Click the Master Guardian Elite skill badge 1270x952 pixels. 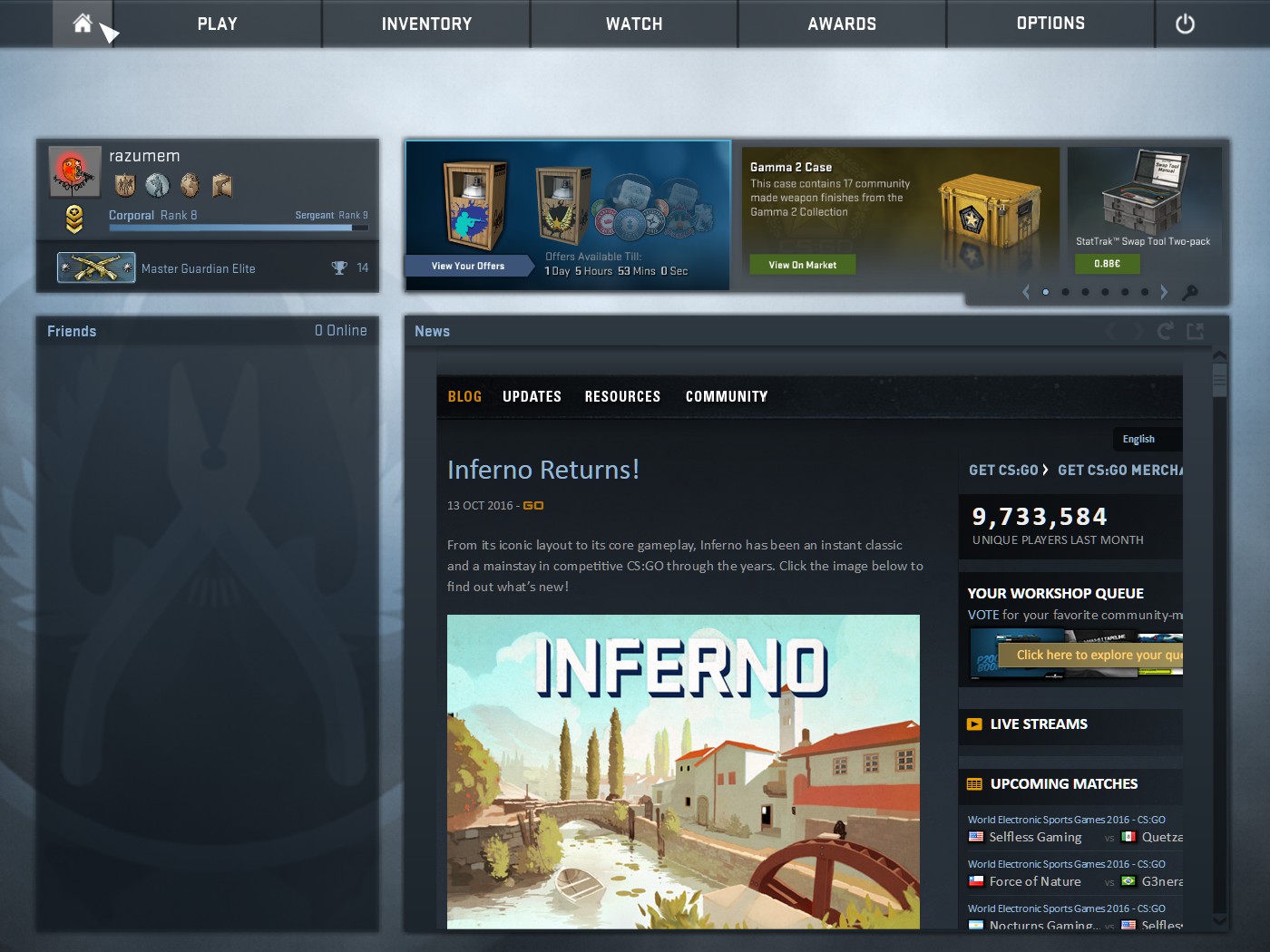pos(96,267)
